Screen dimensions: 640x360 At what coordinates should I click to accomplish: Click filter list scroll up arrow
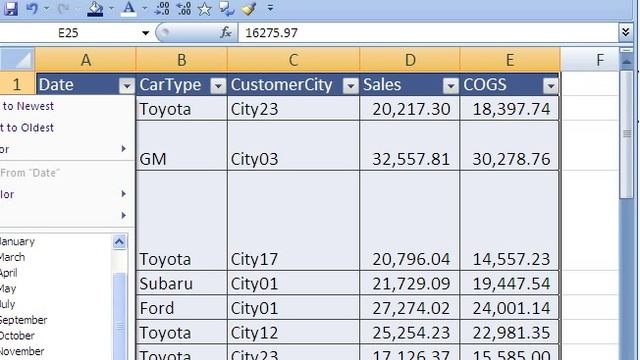coord(119,242)
